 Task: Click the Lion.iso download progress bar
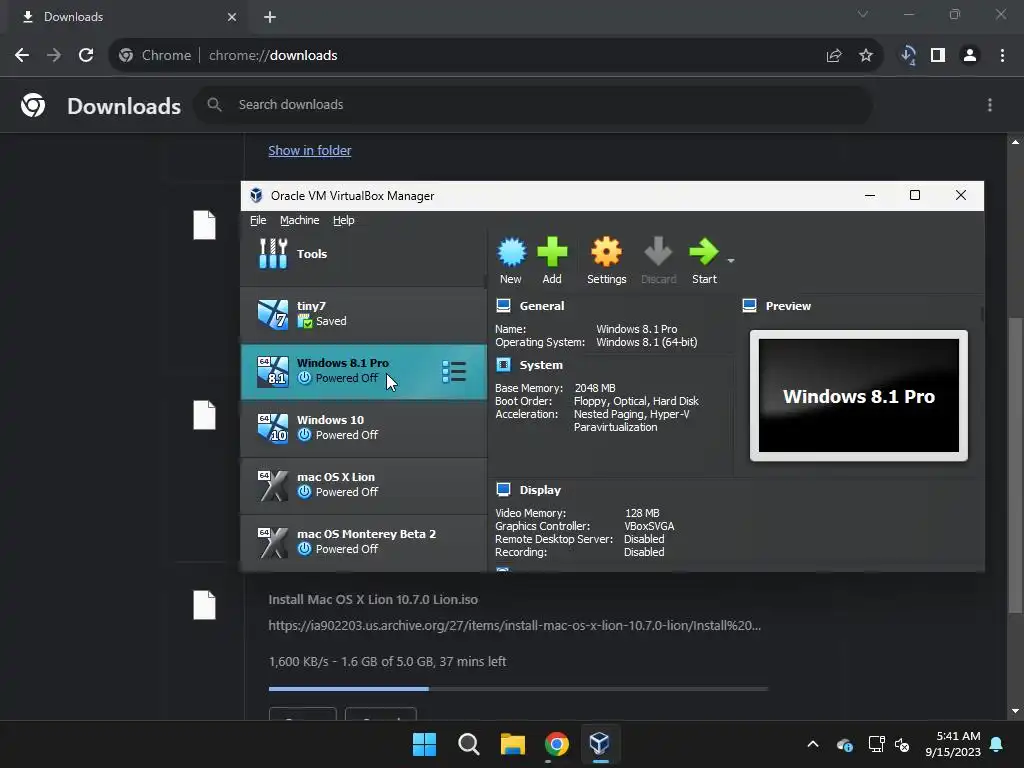(x=518, y=688)
